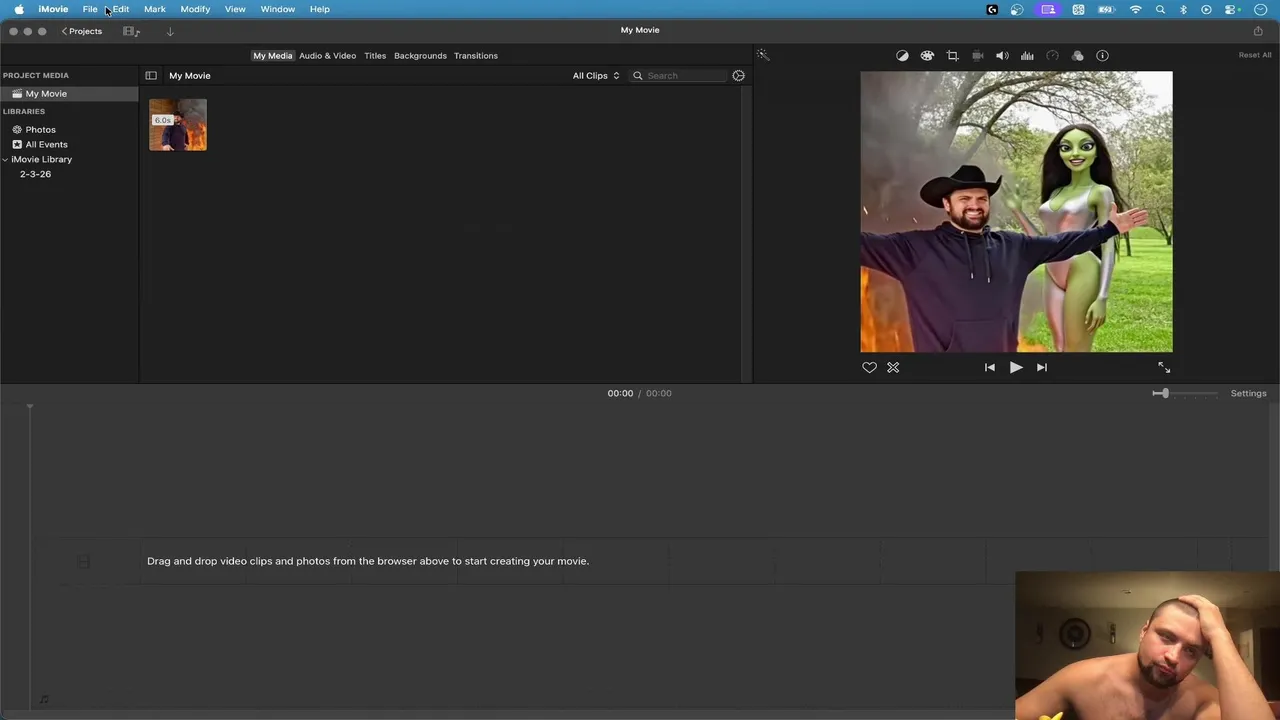Select the 6.0s clip thumbnail

click(x=178, y=125)
